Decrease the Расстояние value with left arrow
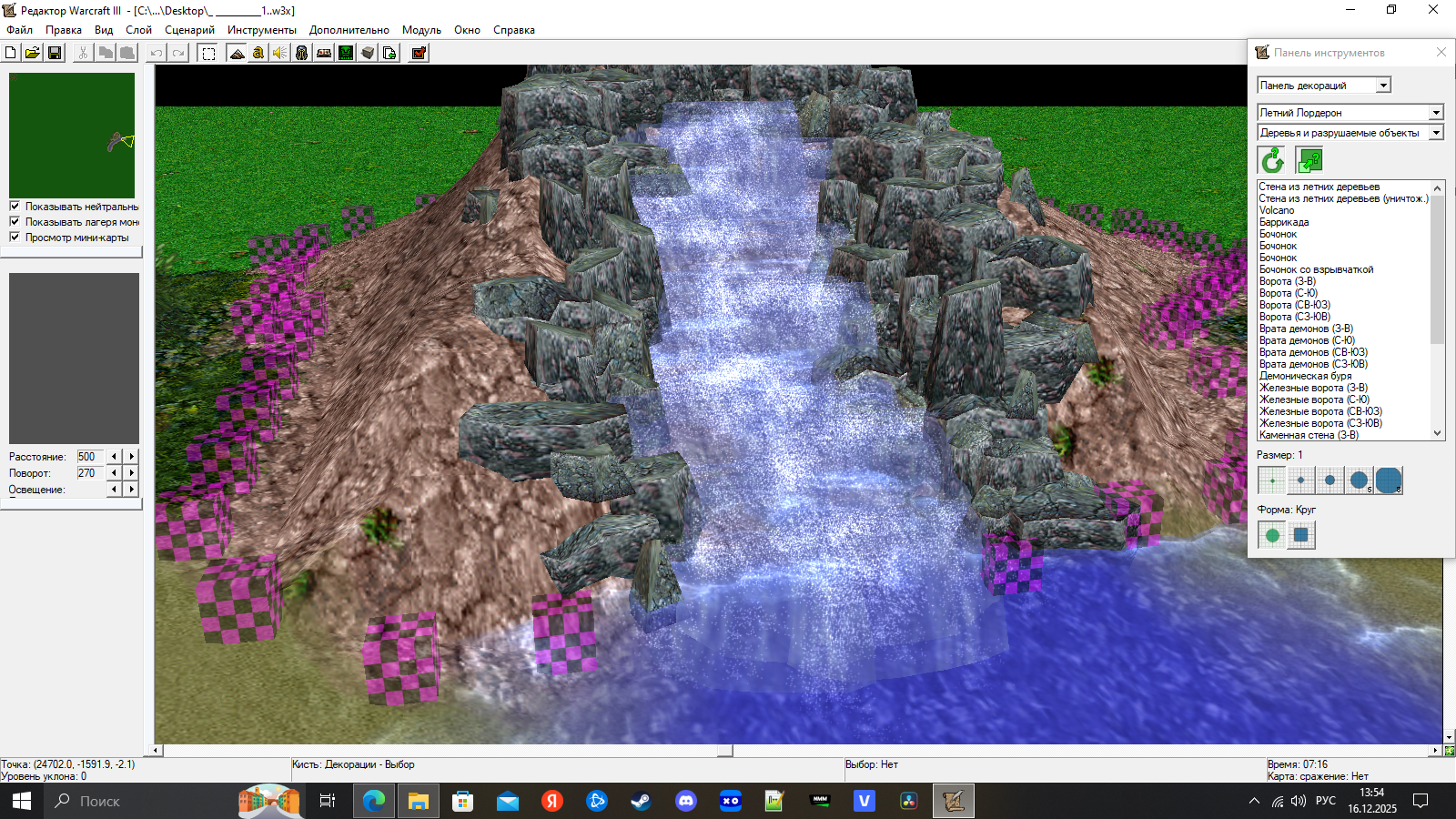This screenshot has height=819, width=1456. [114, 457]
